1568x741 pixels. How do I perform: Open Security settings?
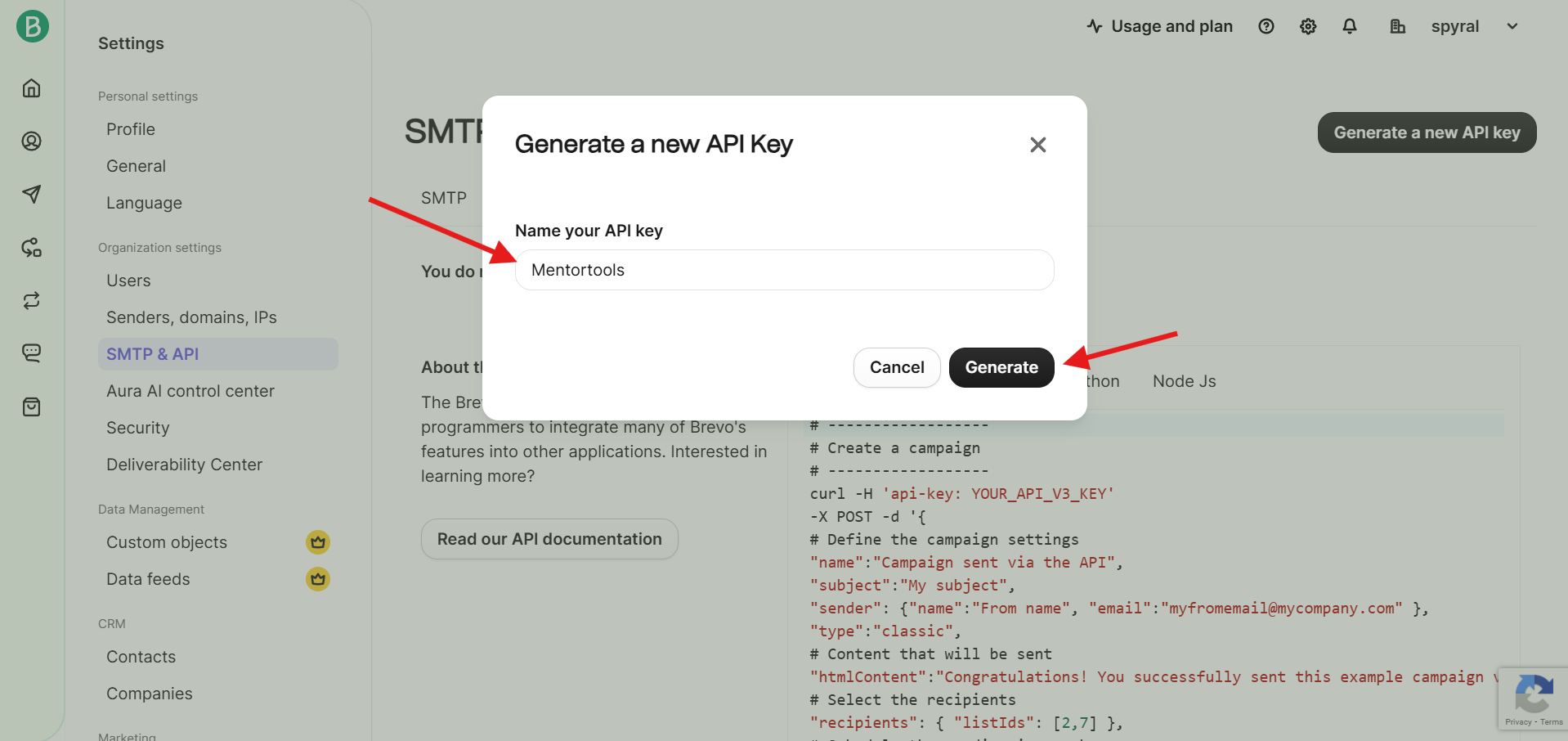point(138,428)
